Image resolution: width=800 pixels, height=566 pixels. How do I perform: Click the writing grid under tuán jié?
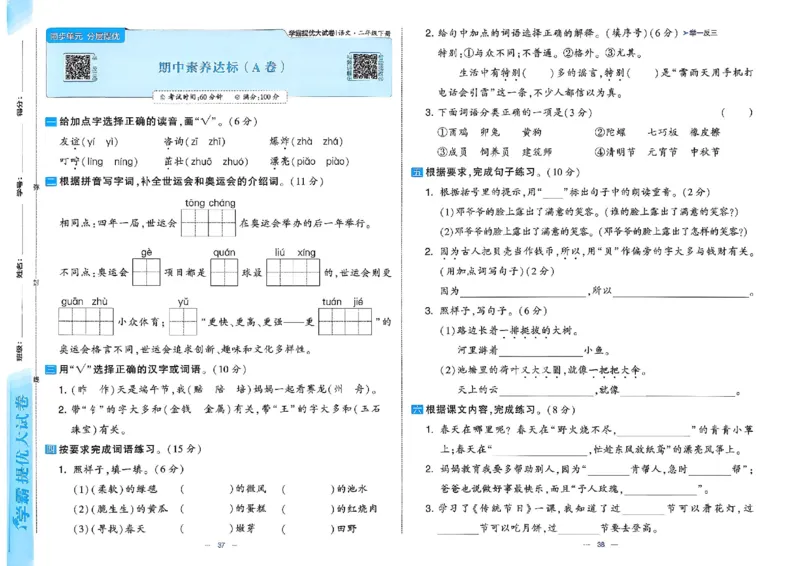345,322
